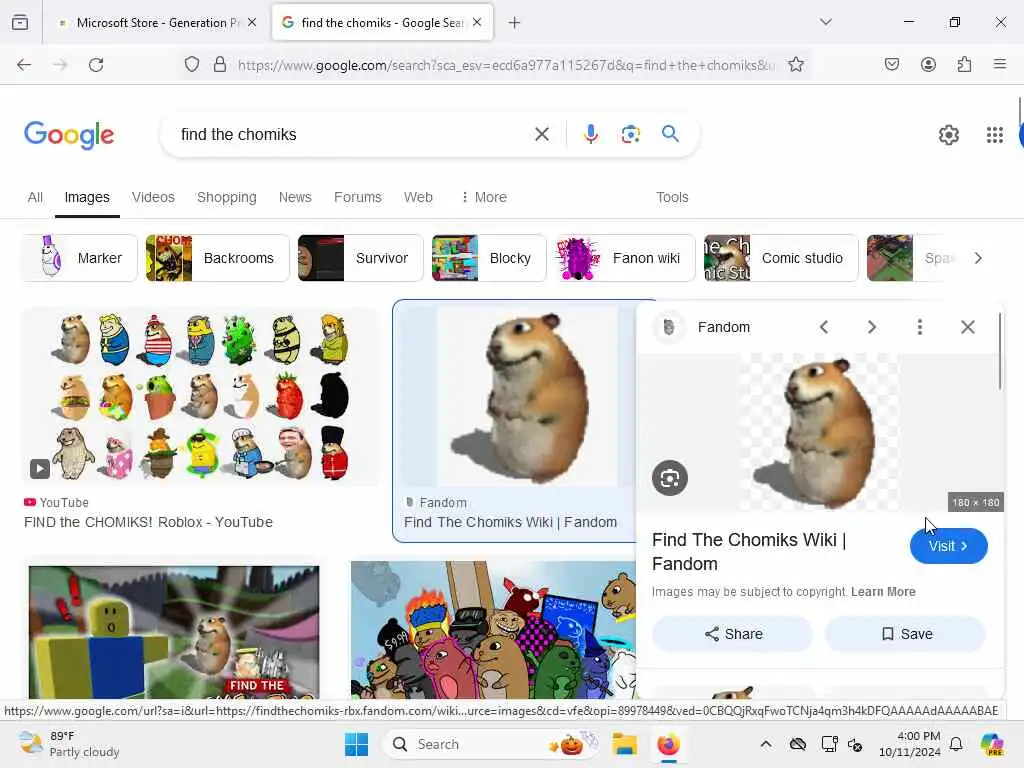
Task: Show next image in preview panel
Action: pyautogui.click(x=872, y=327)
